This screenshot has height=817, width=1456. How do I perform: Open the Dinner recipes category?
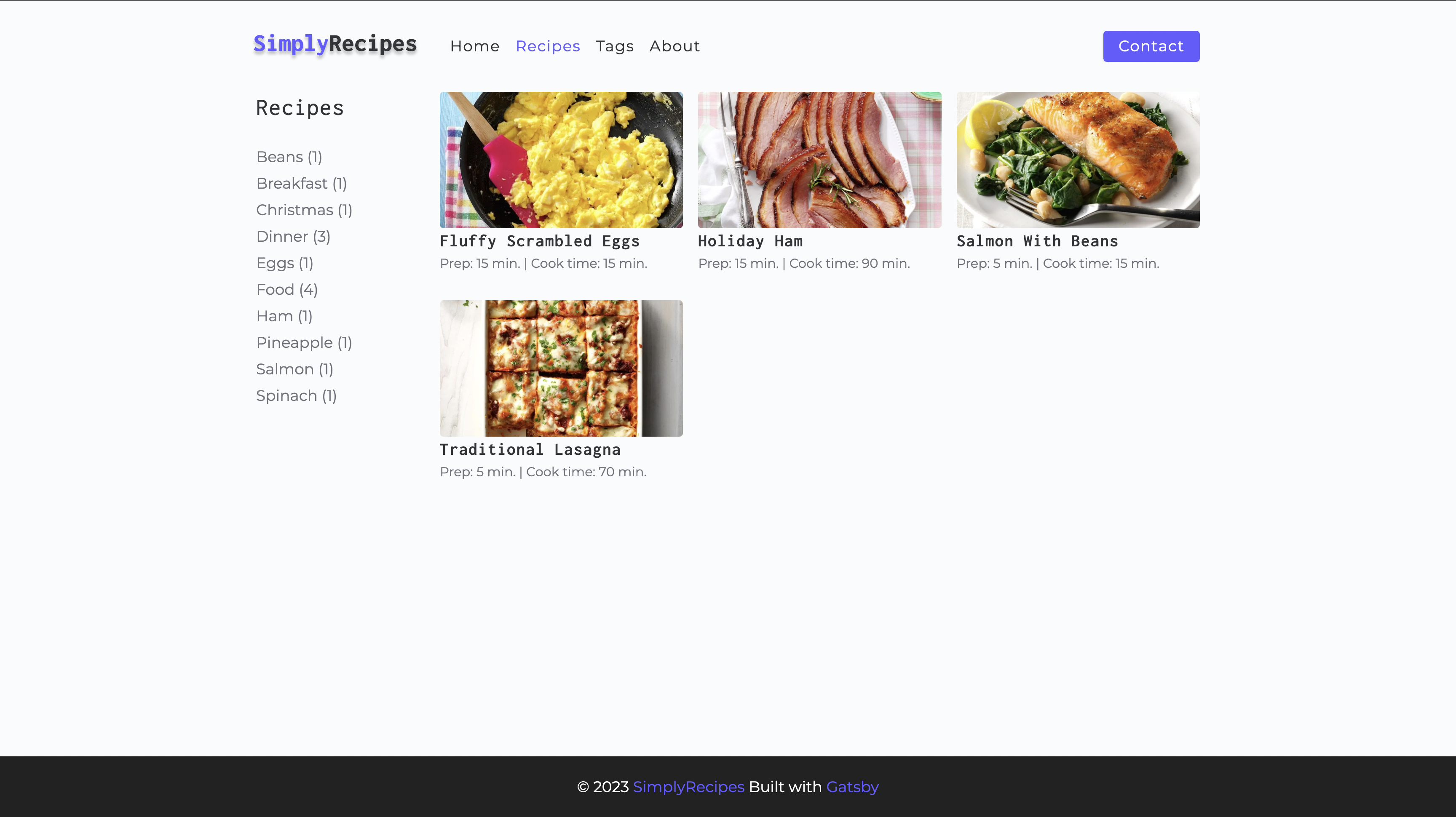click(293, 236)
